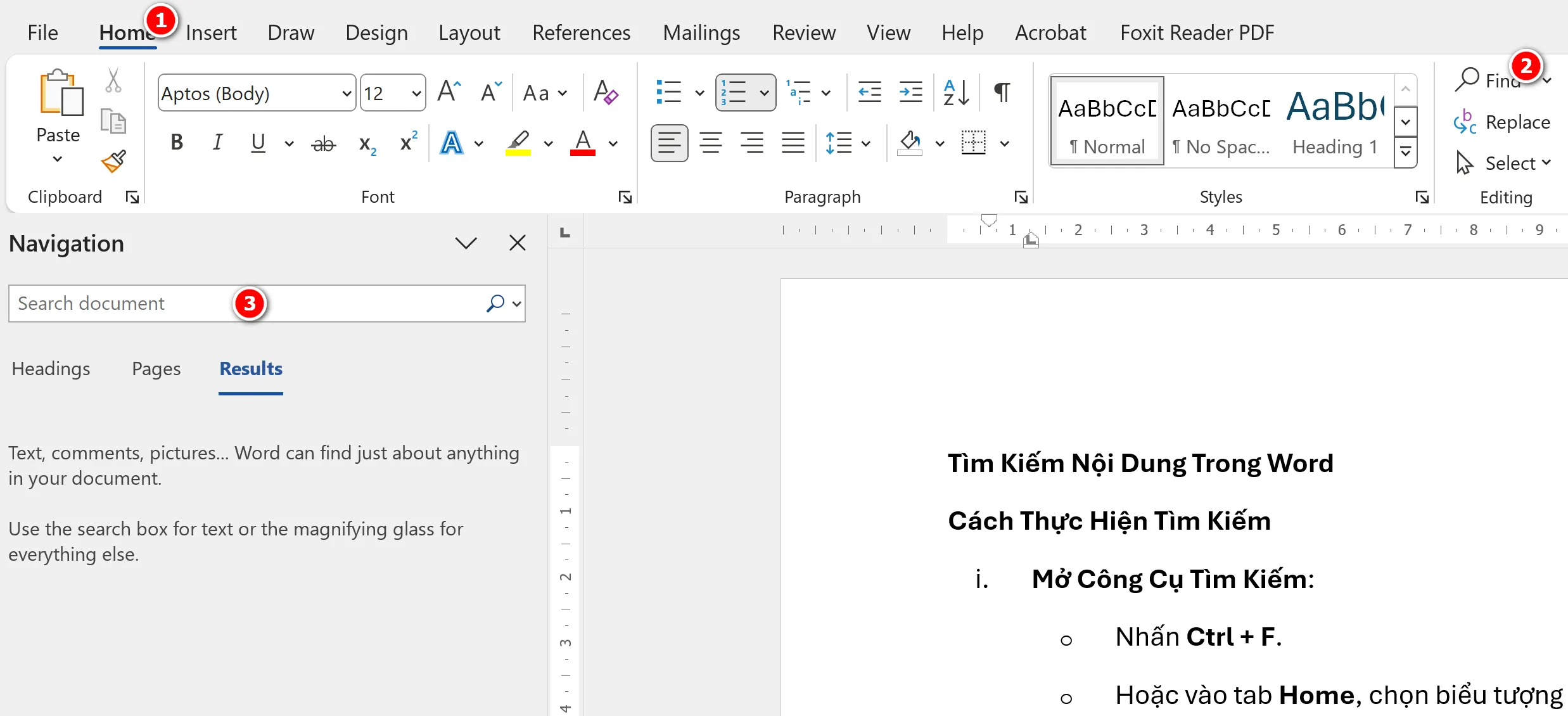Apply strikethrough formatting
Screen dimensions: 1568x716
click(324, 143)
